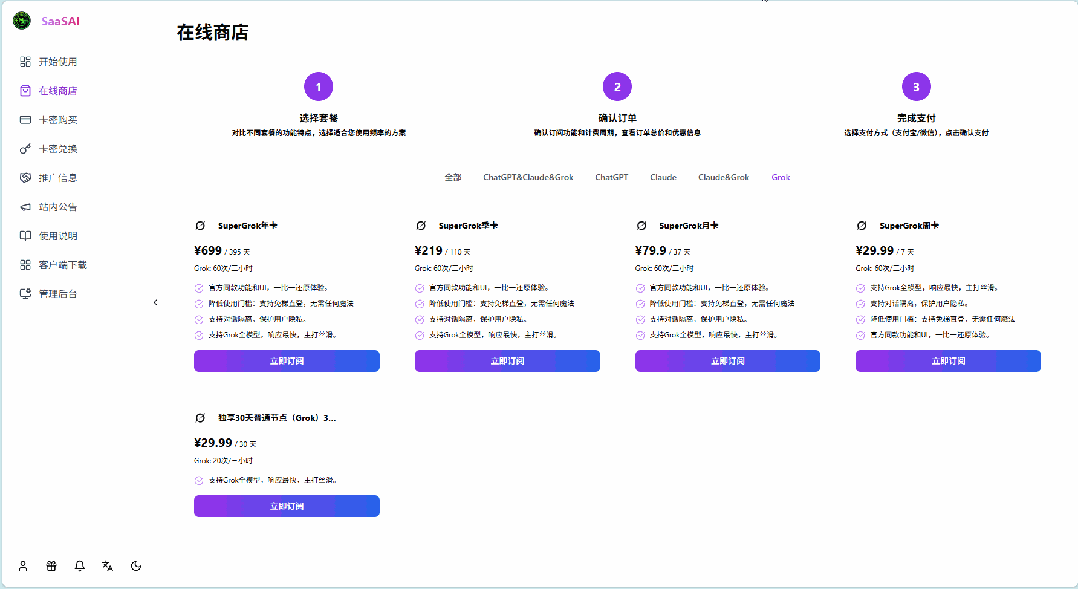Click the ¥79.9 price

(651, 251)
